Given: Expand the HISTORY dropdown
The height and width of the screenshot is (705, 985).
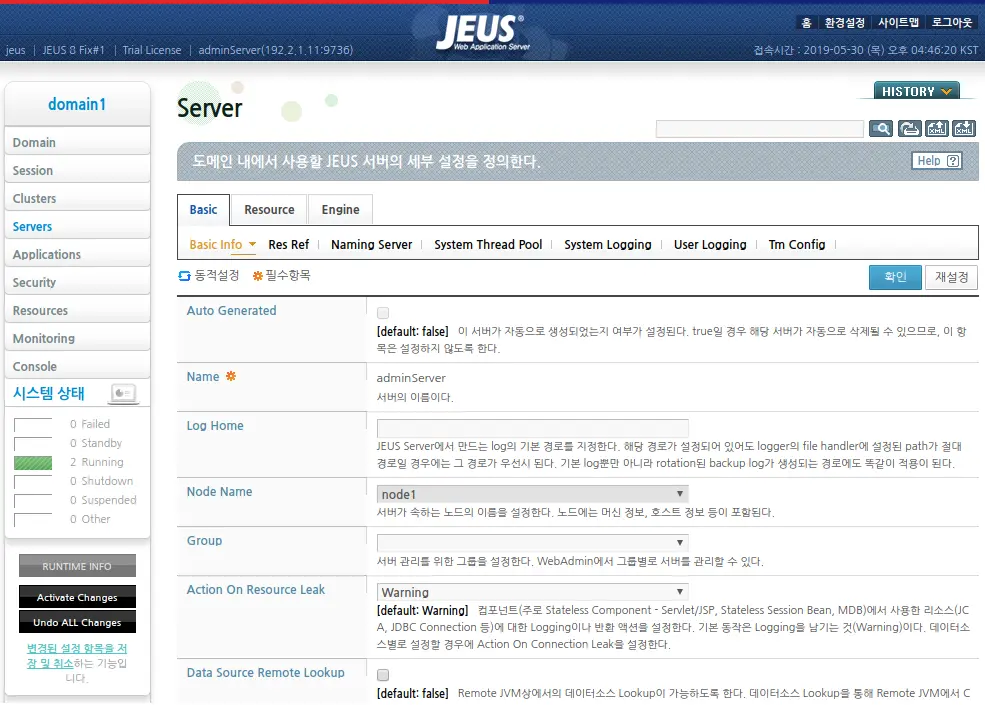Looking at the screenshot, I should [x=917, y=91].
